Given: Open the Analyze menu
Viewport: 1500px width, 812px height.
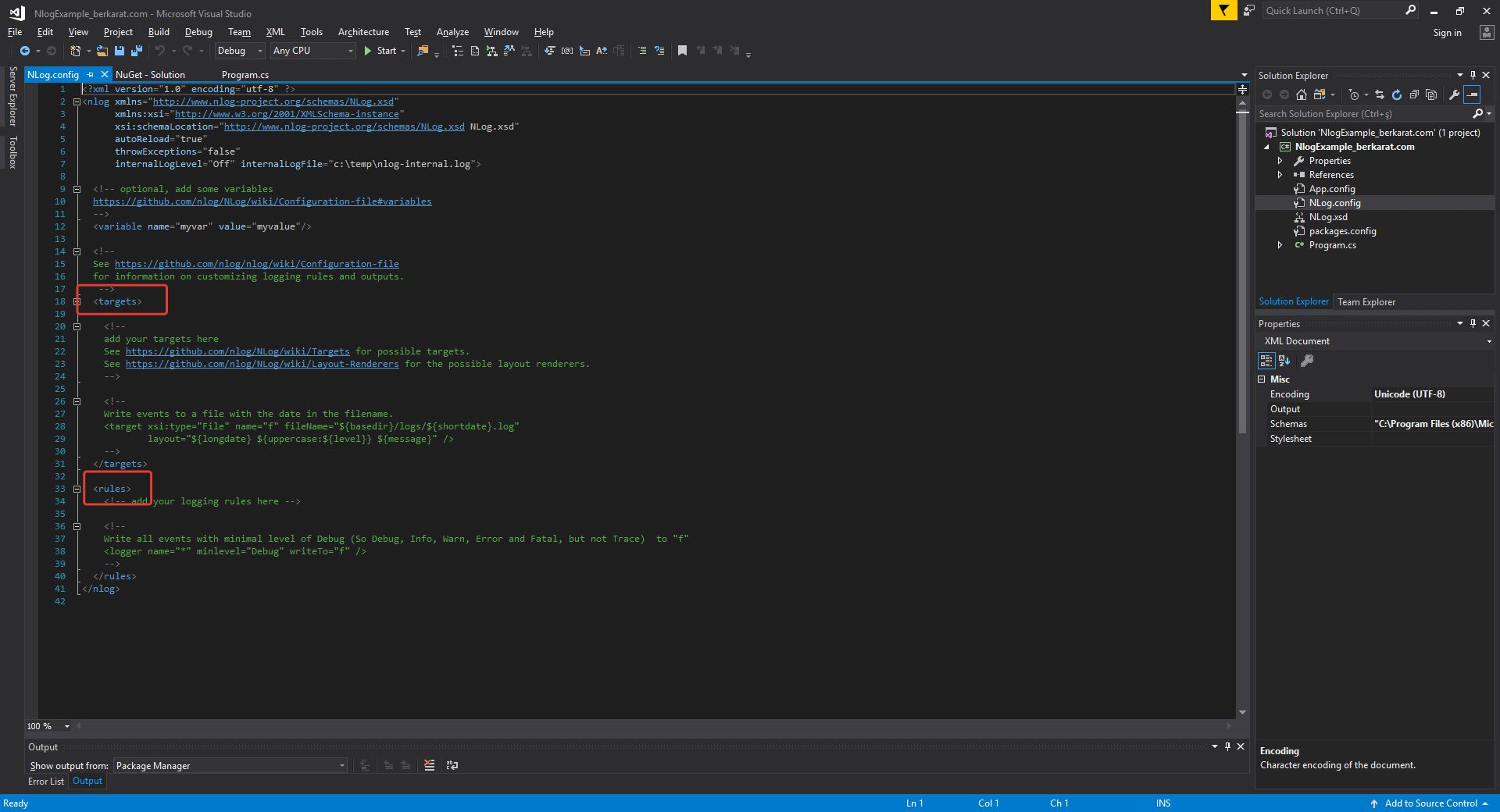Looking at the screenshot, I should 452,32.
